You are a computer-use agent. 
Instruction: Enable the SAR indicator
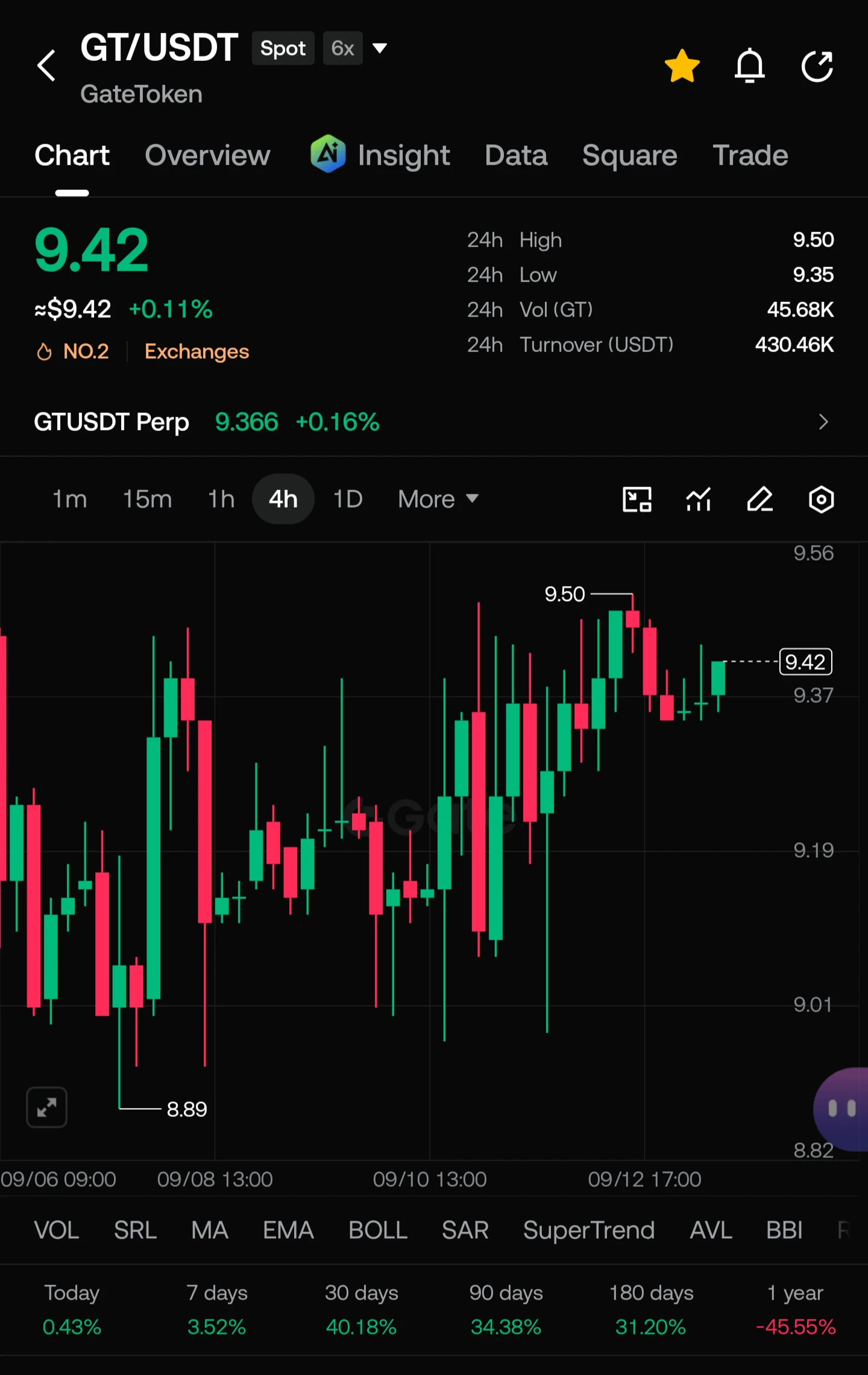pyautogui.click(x=465, y=1230)
